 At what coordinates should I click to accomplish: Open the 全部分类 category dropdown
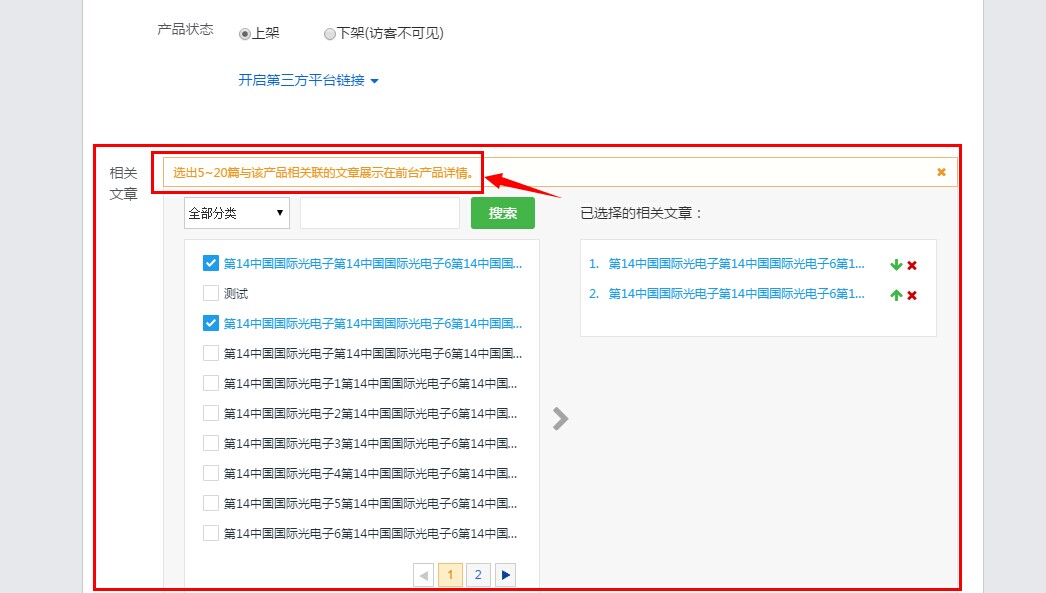tap(236, 213)
